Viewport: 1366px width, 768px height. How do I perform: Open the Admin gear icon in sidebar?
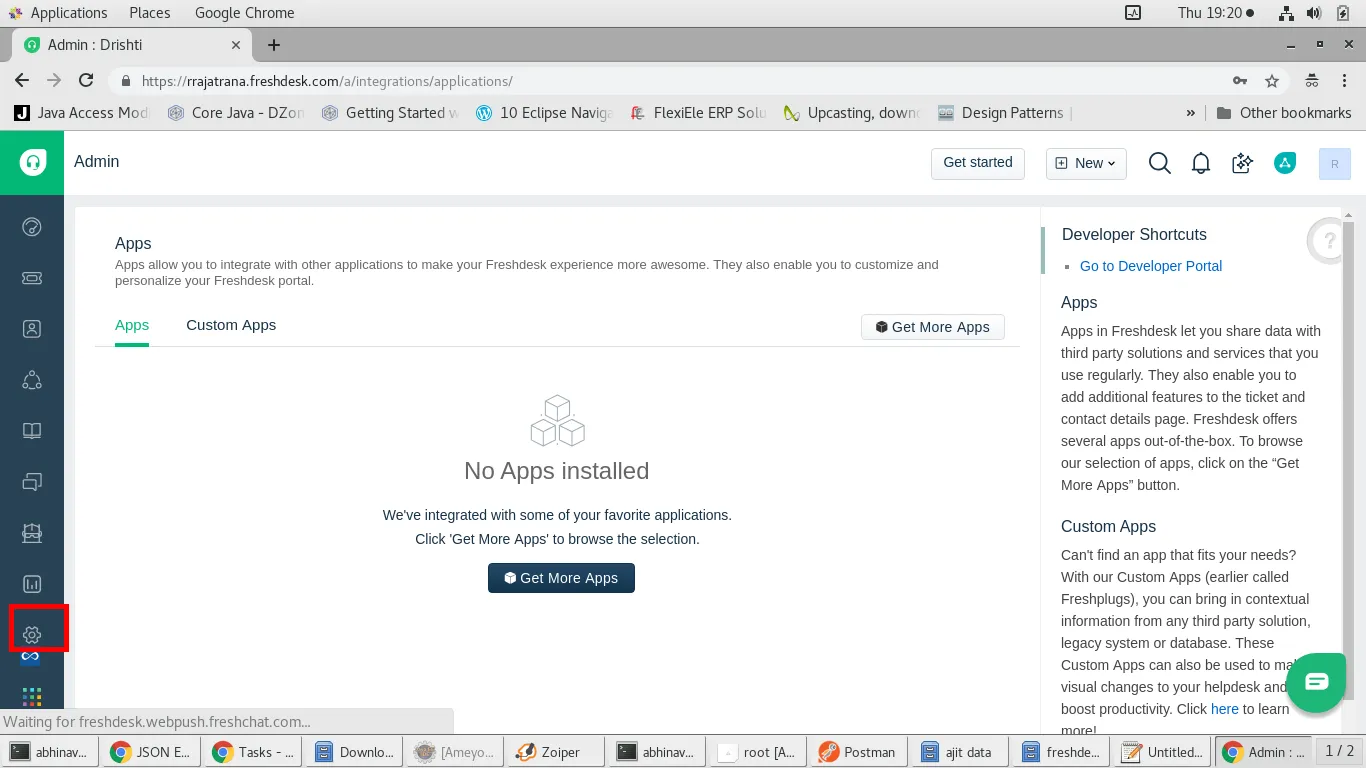[32, 635]
